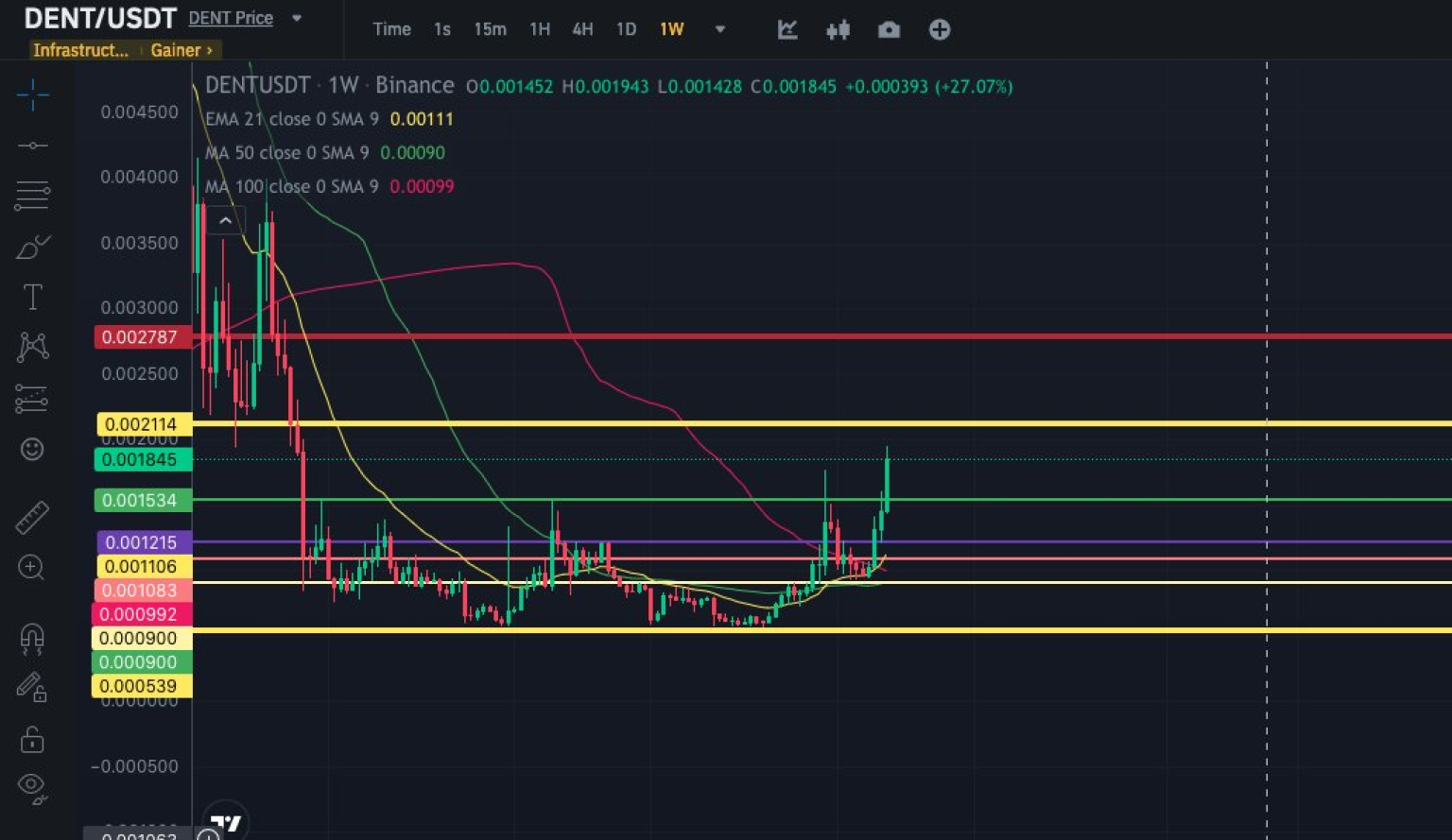Screen dimensions: 1452x840
Task: Select the Brush drawing tool
Action: pyautogui.click(x=32, y=247)
